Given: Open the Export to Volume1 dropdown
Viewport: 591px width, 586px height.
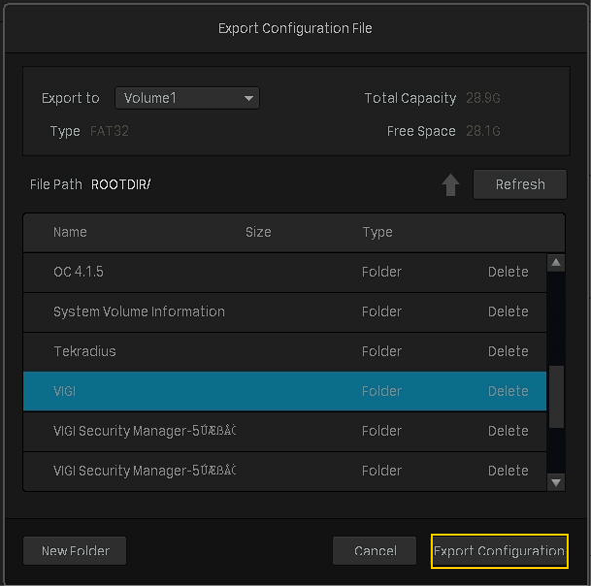Looking at the screenshot, I should pos(187,98).
